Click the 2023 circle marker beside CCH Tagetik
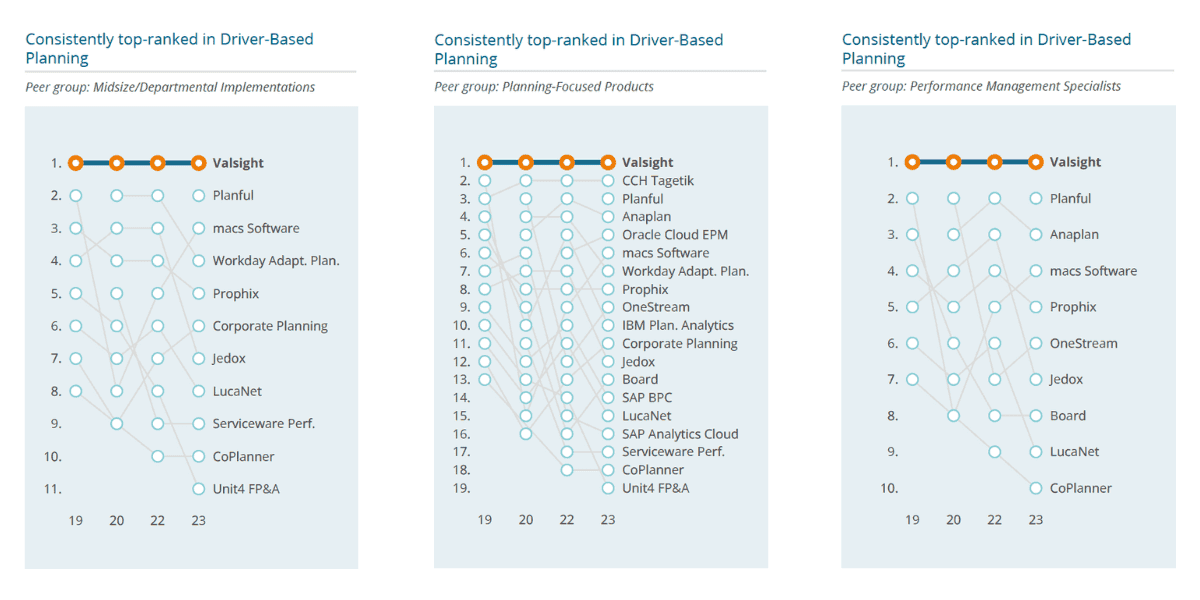 (608, 181)
